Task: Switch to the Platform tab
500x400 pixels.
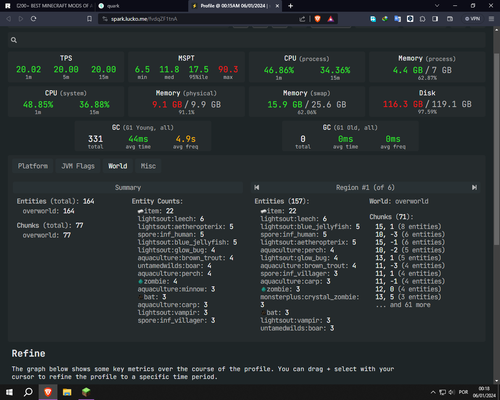Action: [x=33, y=166]
